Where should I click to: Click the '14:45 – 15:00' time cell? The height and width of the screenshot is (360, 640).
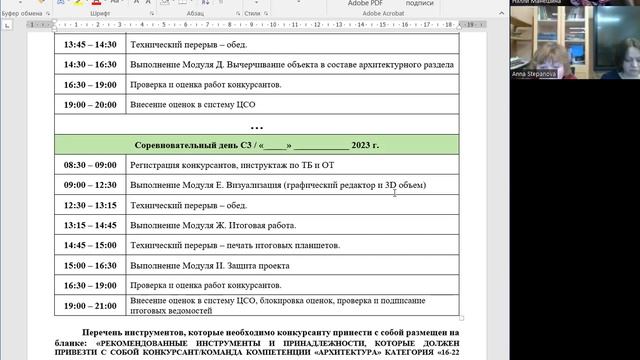click(90, 245)
